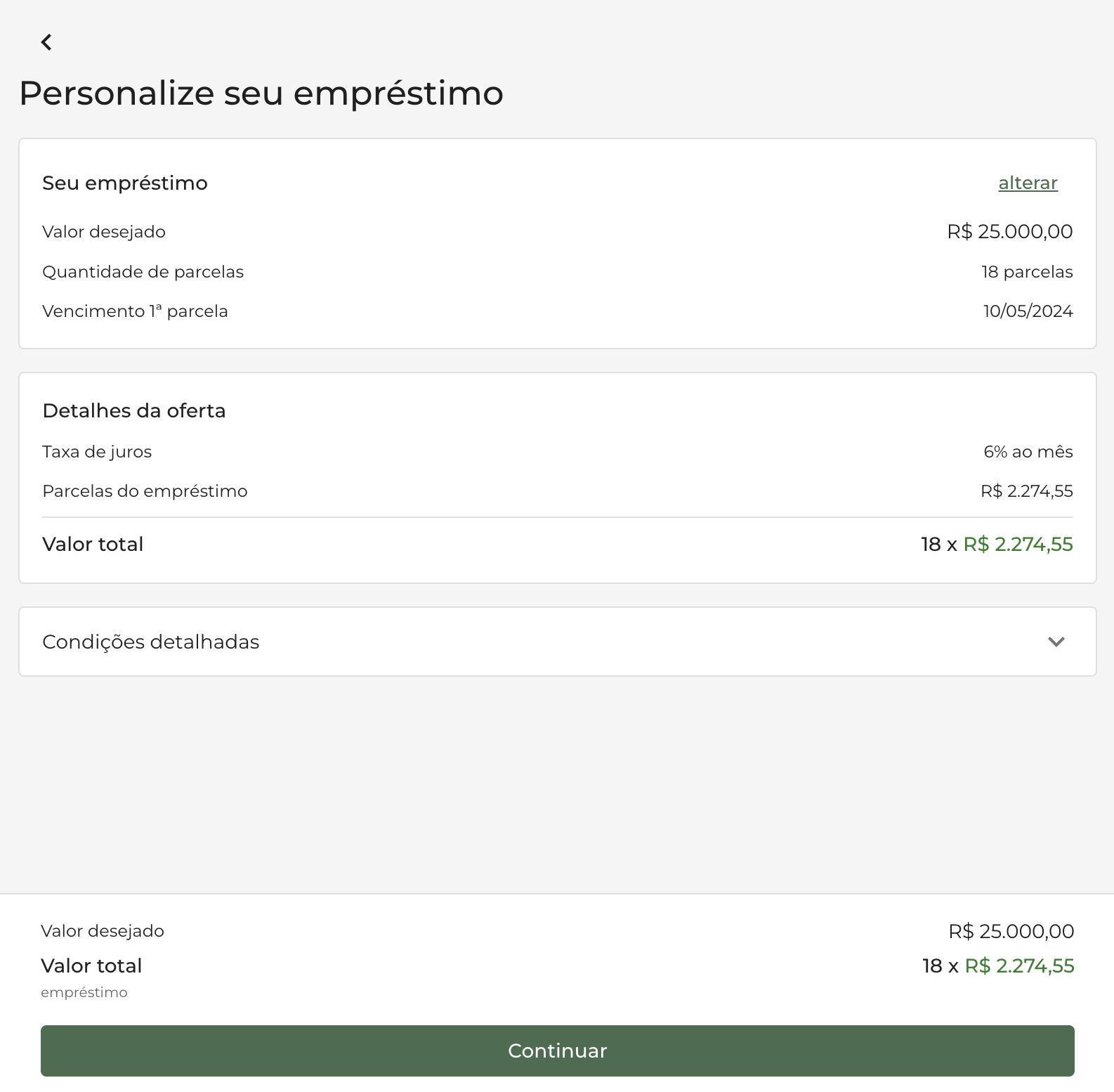
Task: Select the "18 parcelas" value
Action: coord(1027,272)
